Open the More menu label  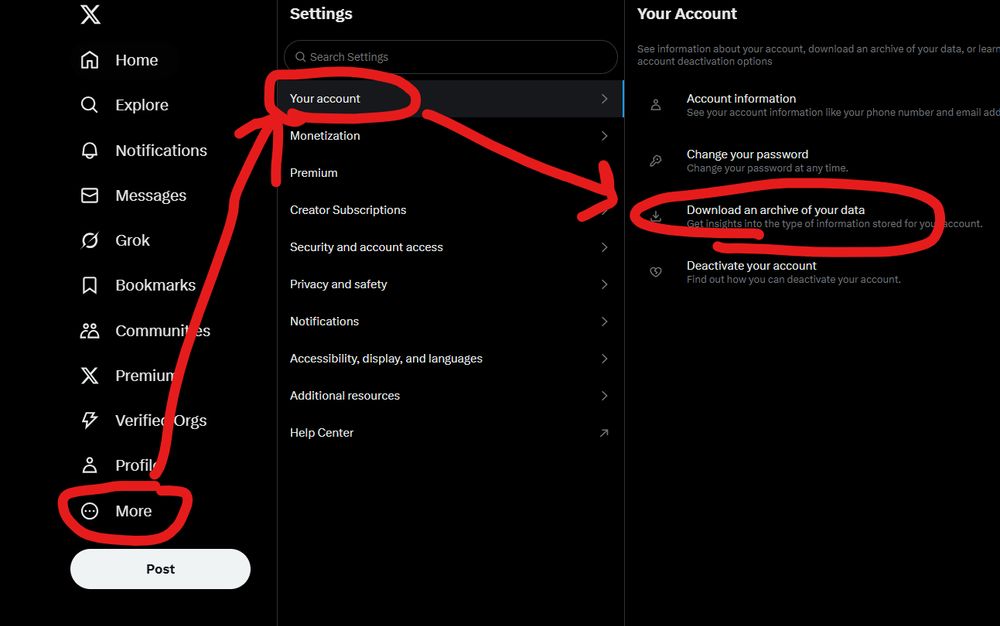pos(133,511)
